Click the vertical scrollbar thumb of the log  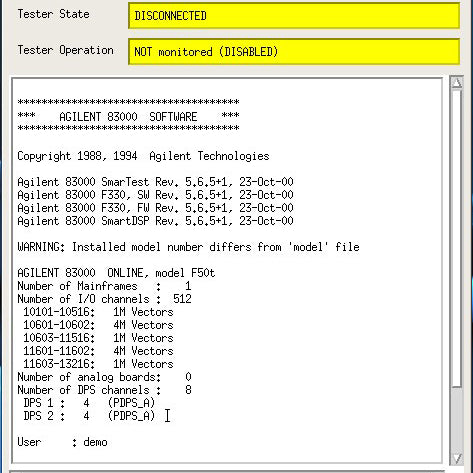(457, 239)
